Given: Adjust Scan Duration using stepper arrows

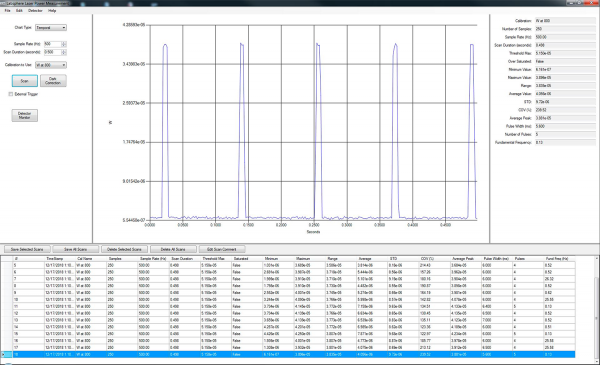Looking at the screenshot, I should click(x=64, y=52).
